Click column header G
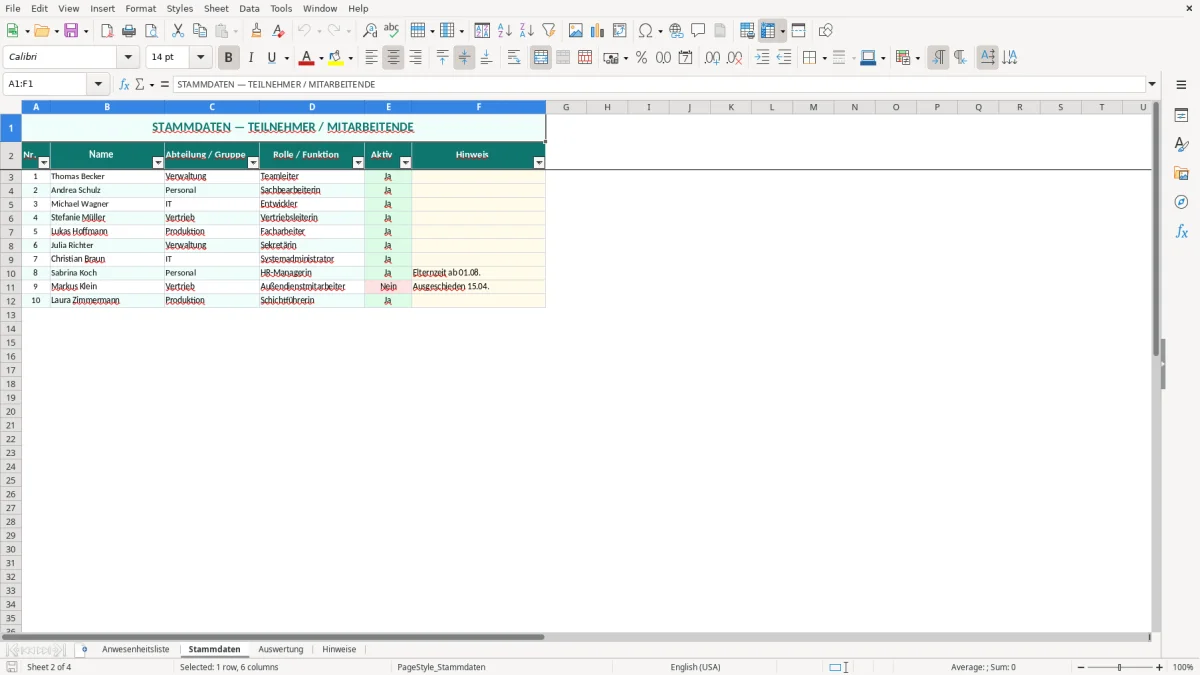 (566, 107)
